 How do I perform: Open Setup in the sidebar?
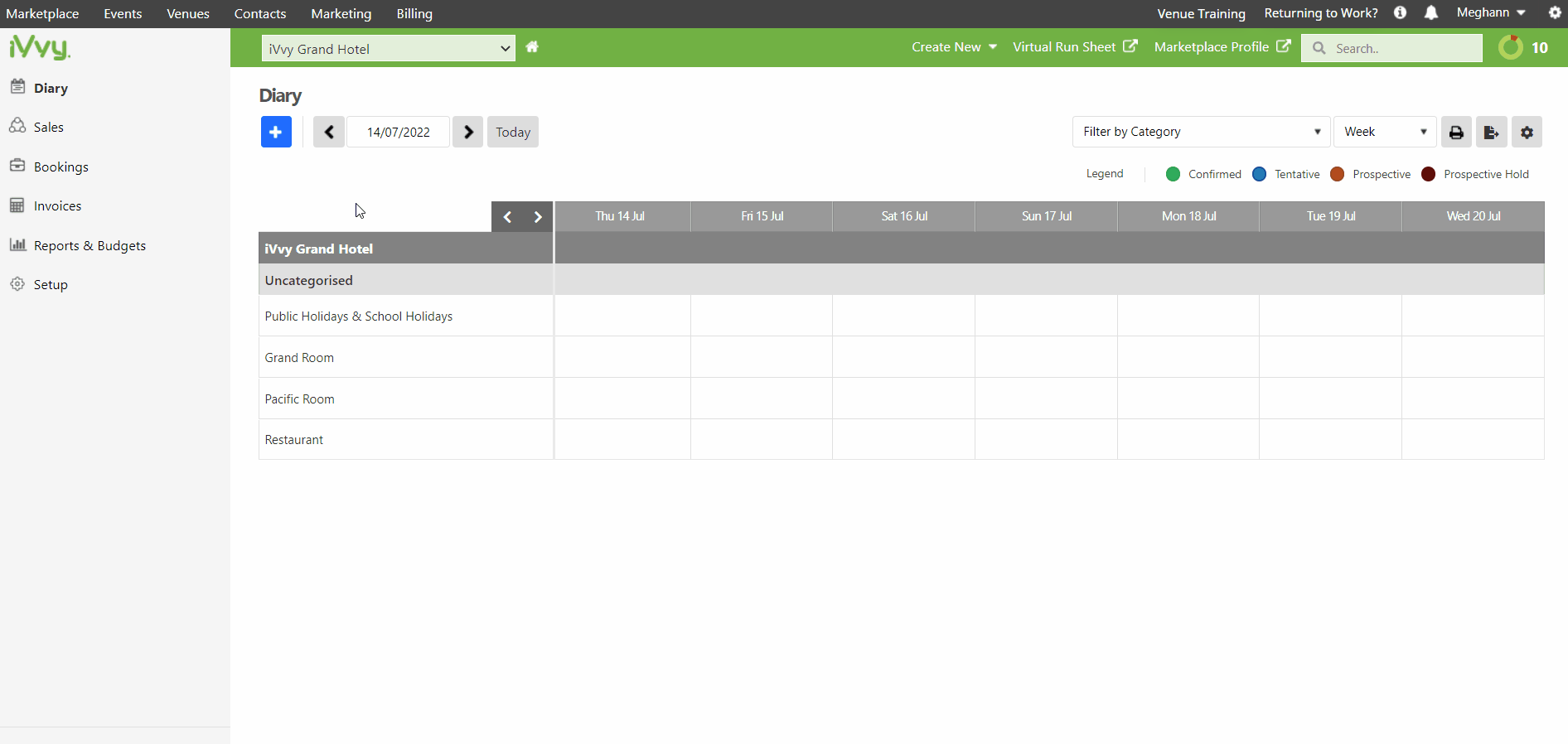coord(51,284)
